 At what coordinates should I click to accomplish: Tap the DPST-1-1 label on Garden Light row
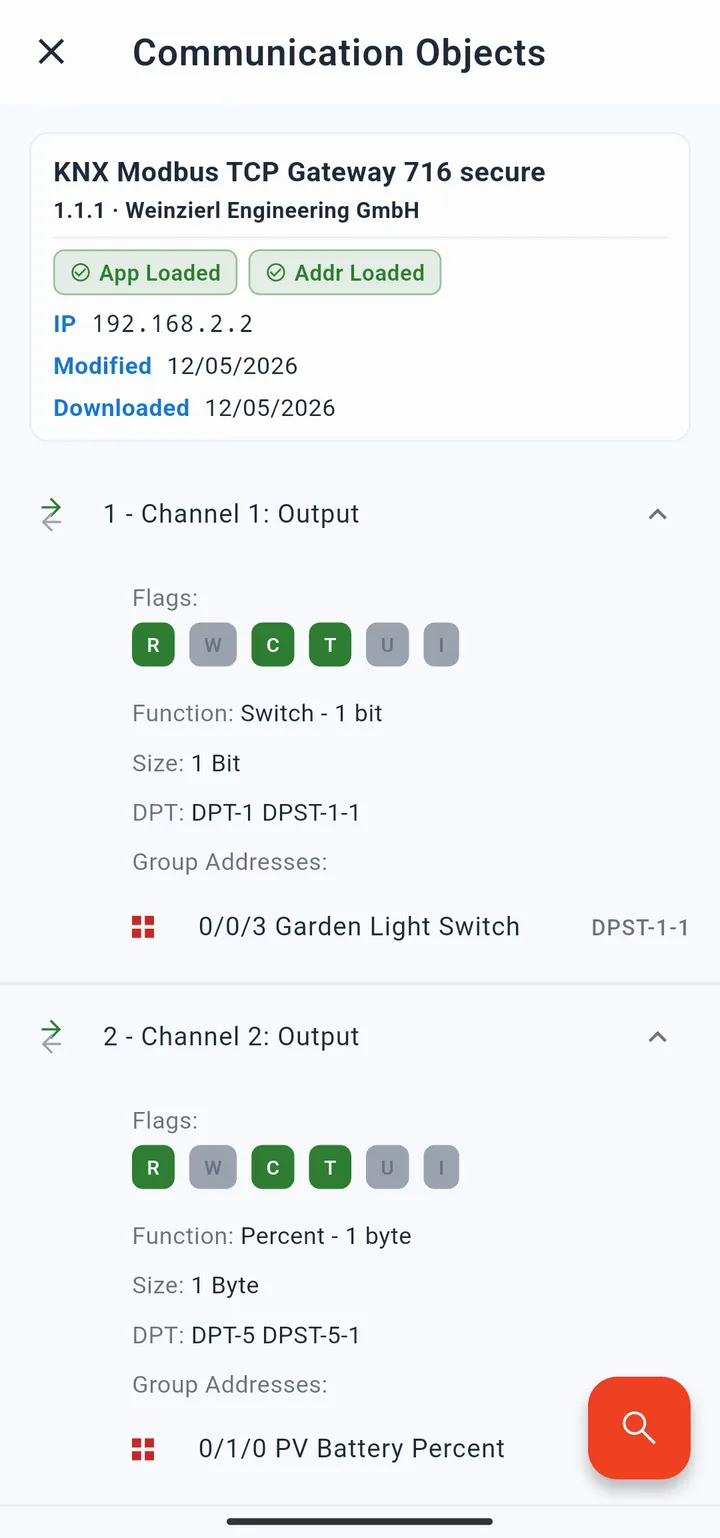pos(640,928)
